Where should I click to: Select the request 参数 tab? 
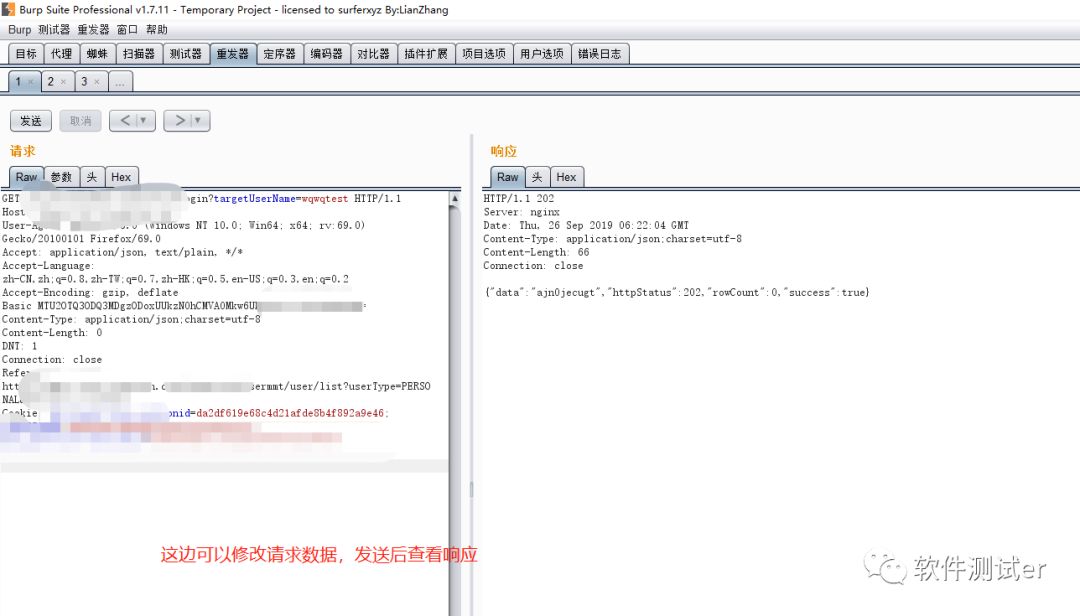tap(61, 177)
